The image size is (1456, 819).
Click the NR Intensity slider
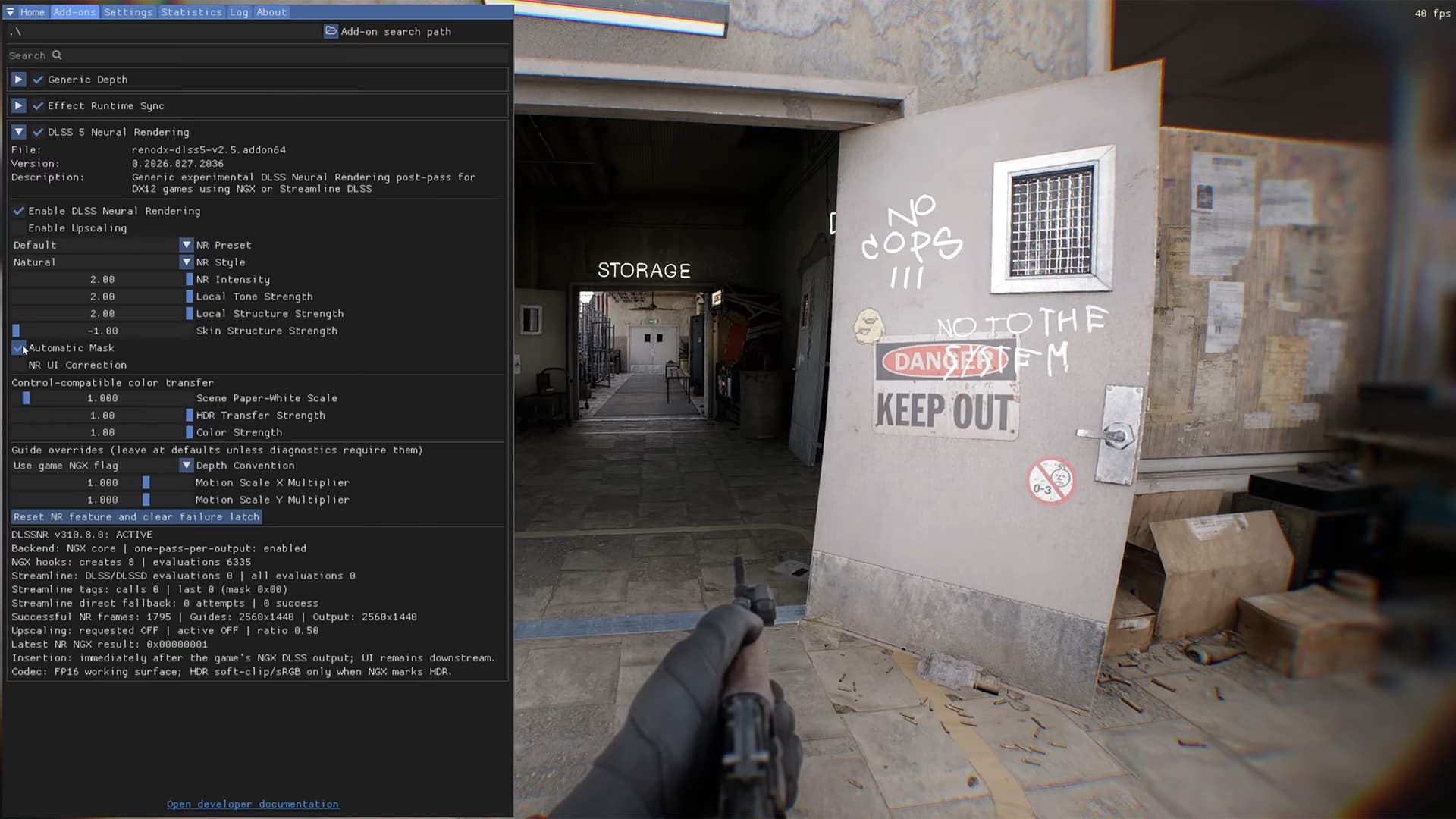(x=102, y=280)
